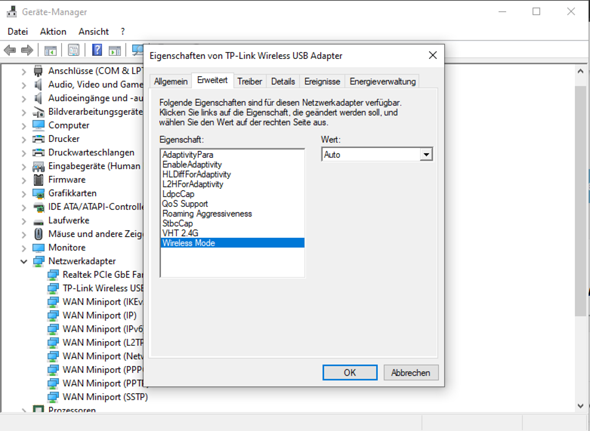Viewport: 590px width, 431px height.
Task: Select the Firmware chip icon
Action: point(38,180)
